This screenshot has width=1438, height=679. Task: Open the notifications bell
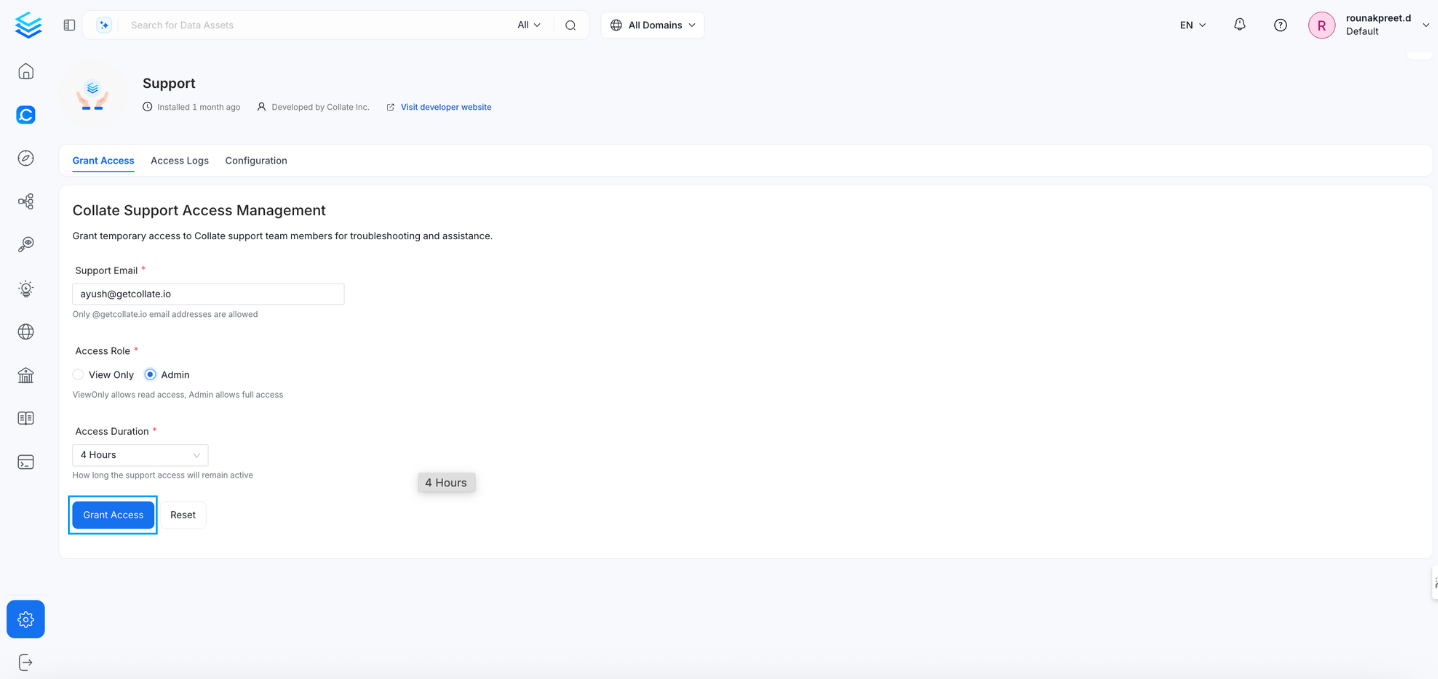point(1240,25)
